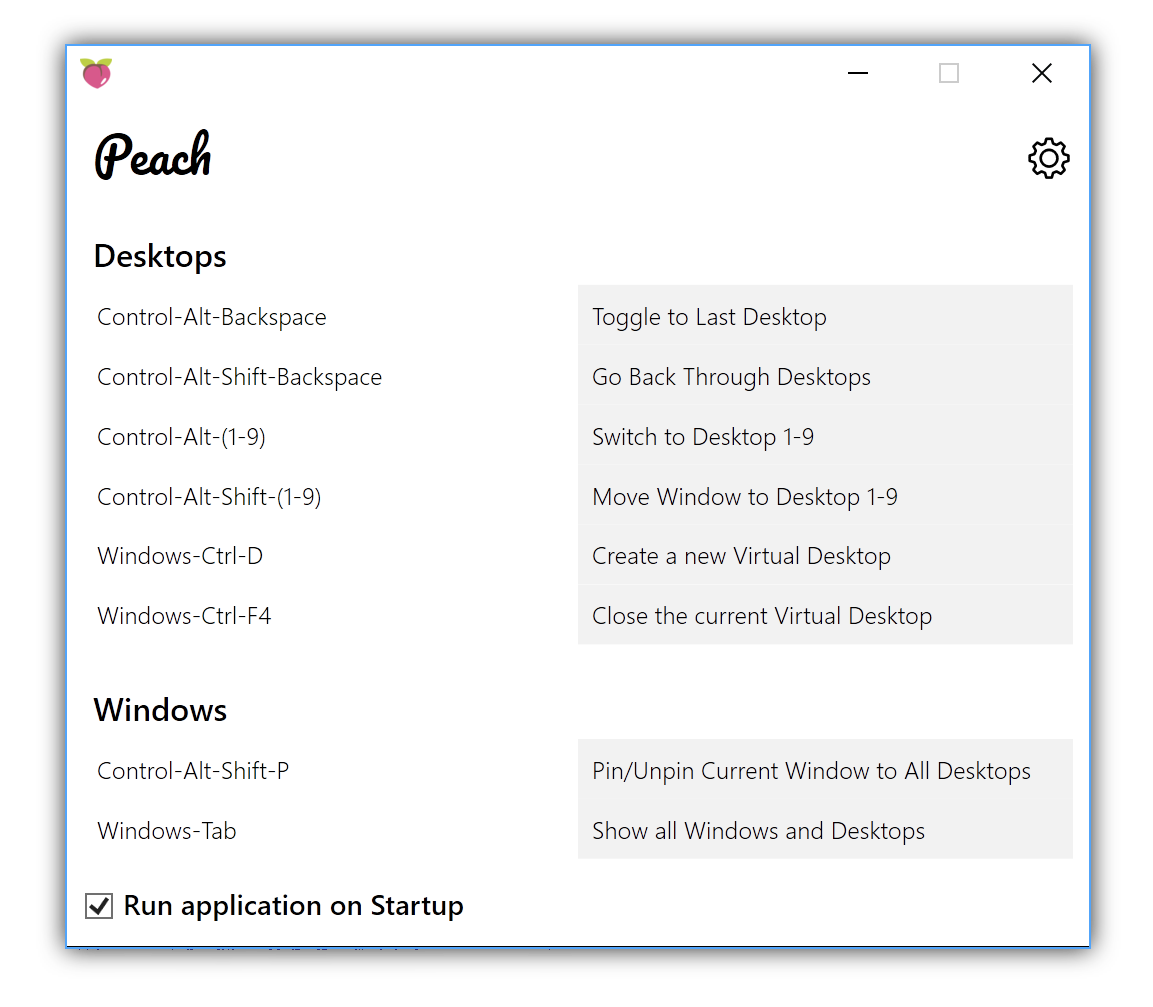The image size is (1153, 1007).
Task: Open settings via the gear icon
Action: (x=1048, y=158)
